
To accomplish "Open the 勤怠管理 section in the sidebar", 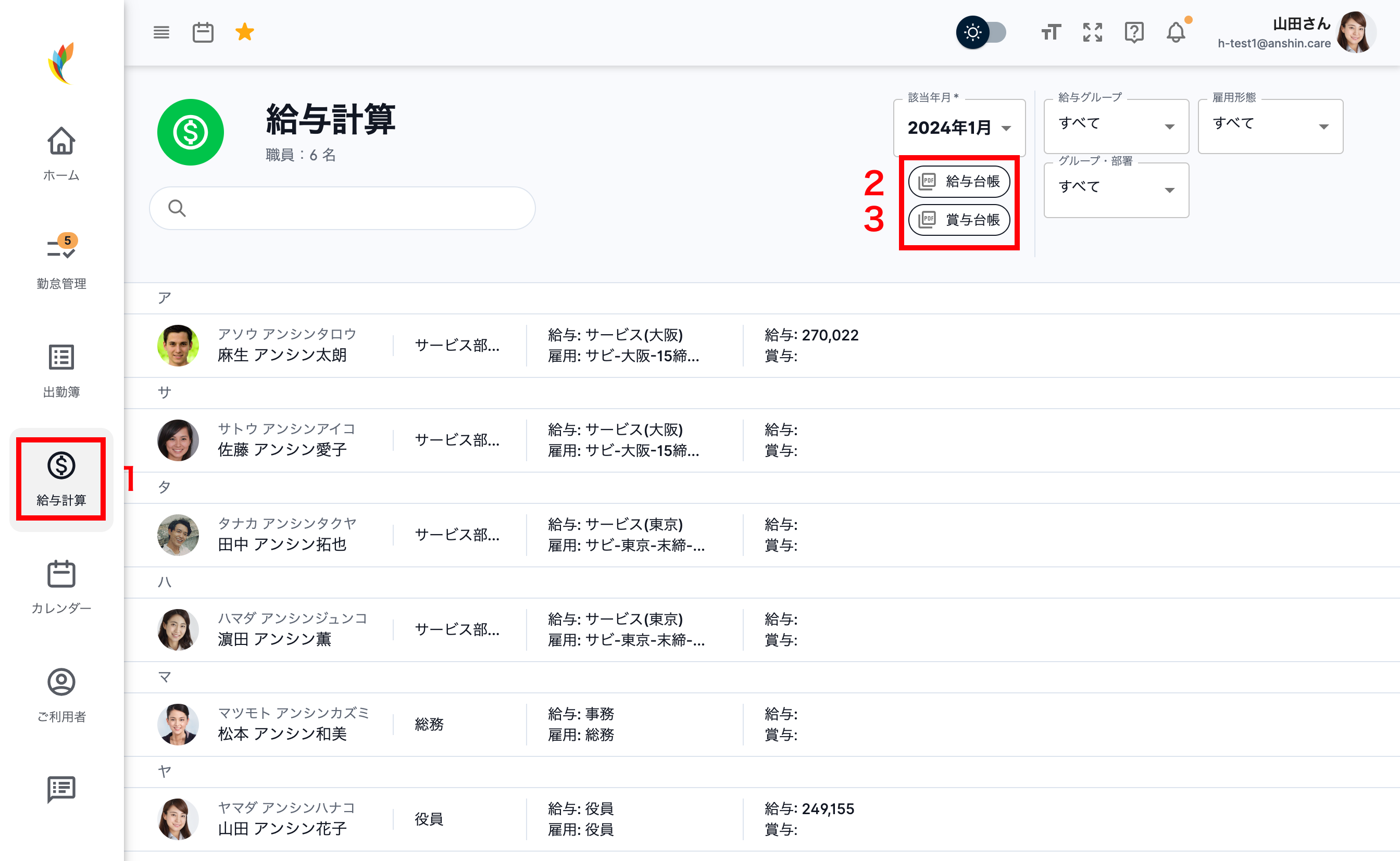I will coord(61,259).
